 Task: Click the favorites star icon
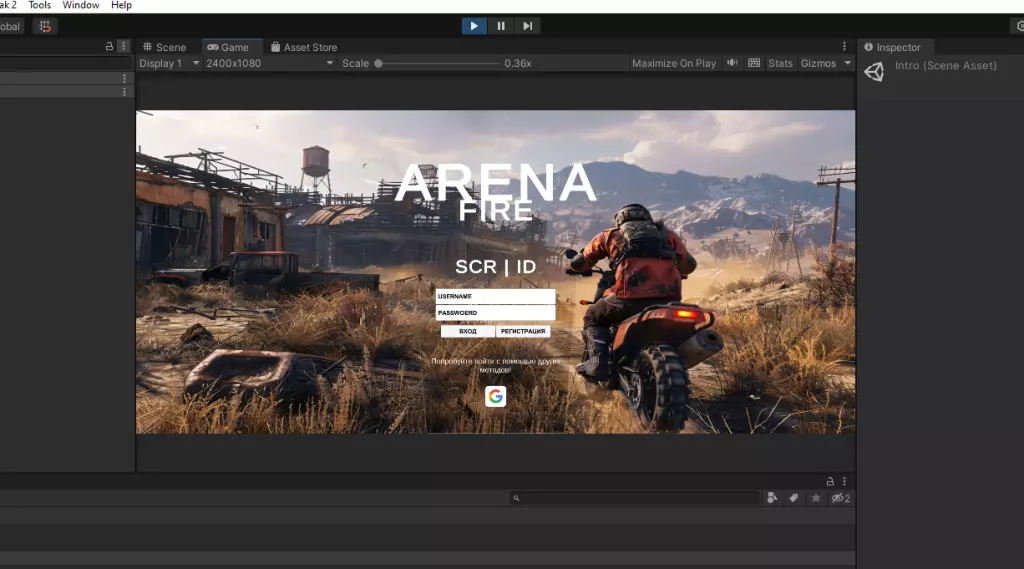816,498
